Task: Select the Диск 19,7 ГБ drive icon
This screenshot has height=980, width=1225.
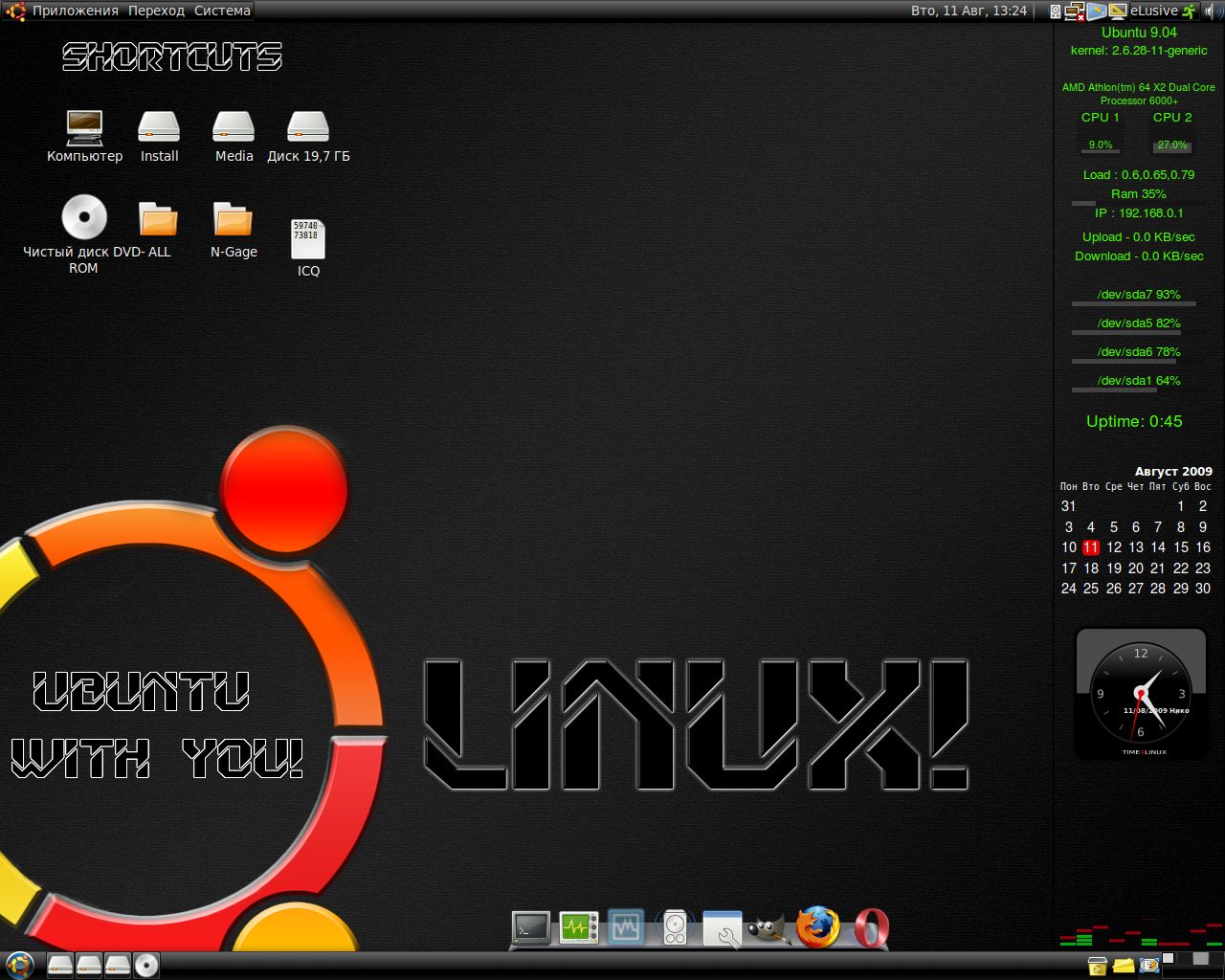Action: coord(308,137)
